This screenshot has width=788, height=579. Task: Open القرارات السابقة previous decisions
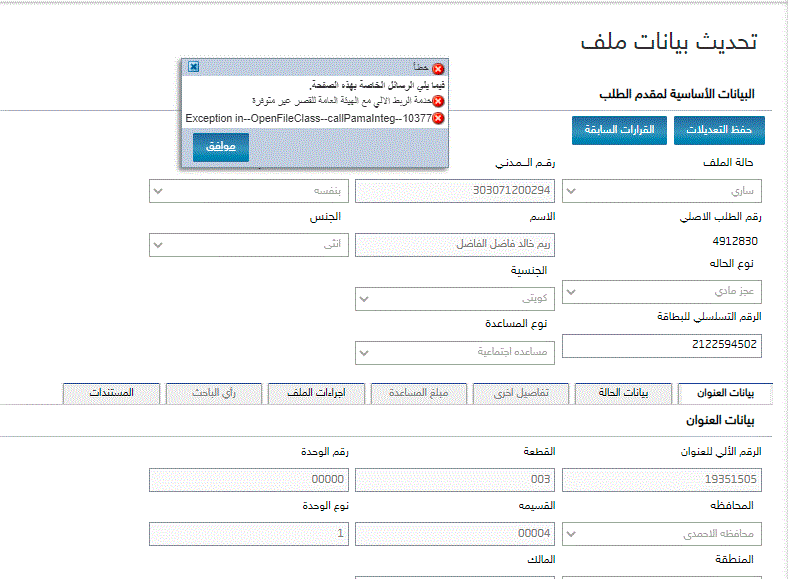pyautogui.click(x=619, y=130)
